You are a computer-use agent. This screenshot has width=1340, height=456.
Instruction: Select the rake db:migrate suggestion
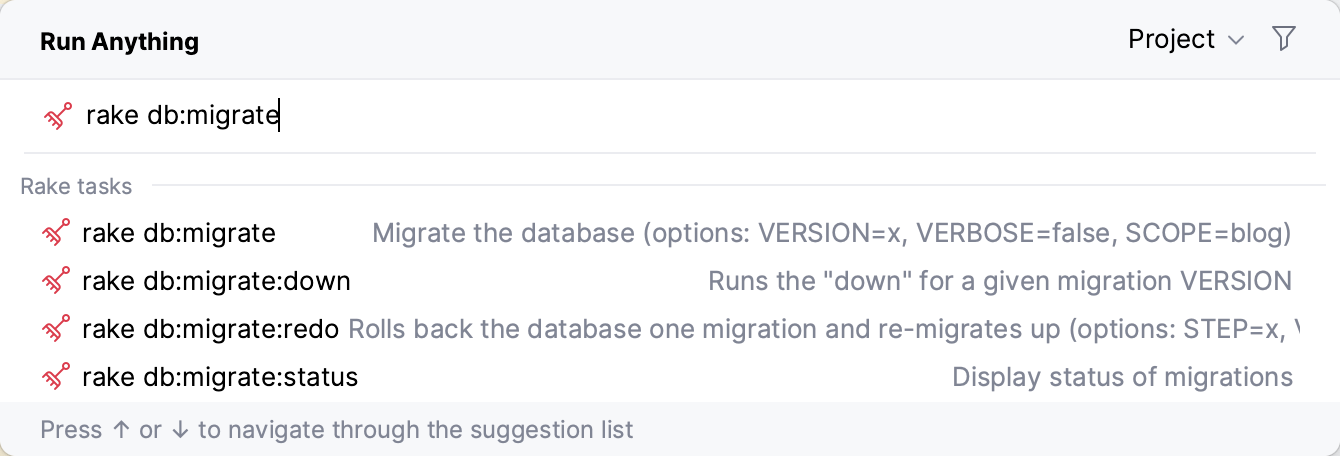pyautogui.click(x=179, y=233)
